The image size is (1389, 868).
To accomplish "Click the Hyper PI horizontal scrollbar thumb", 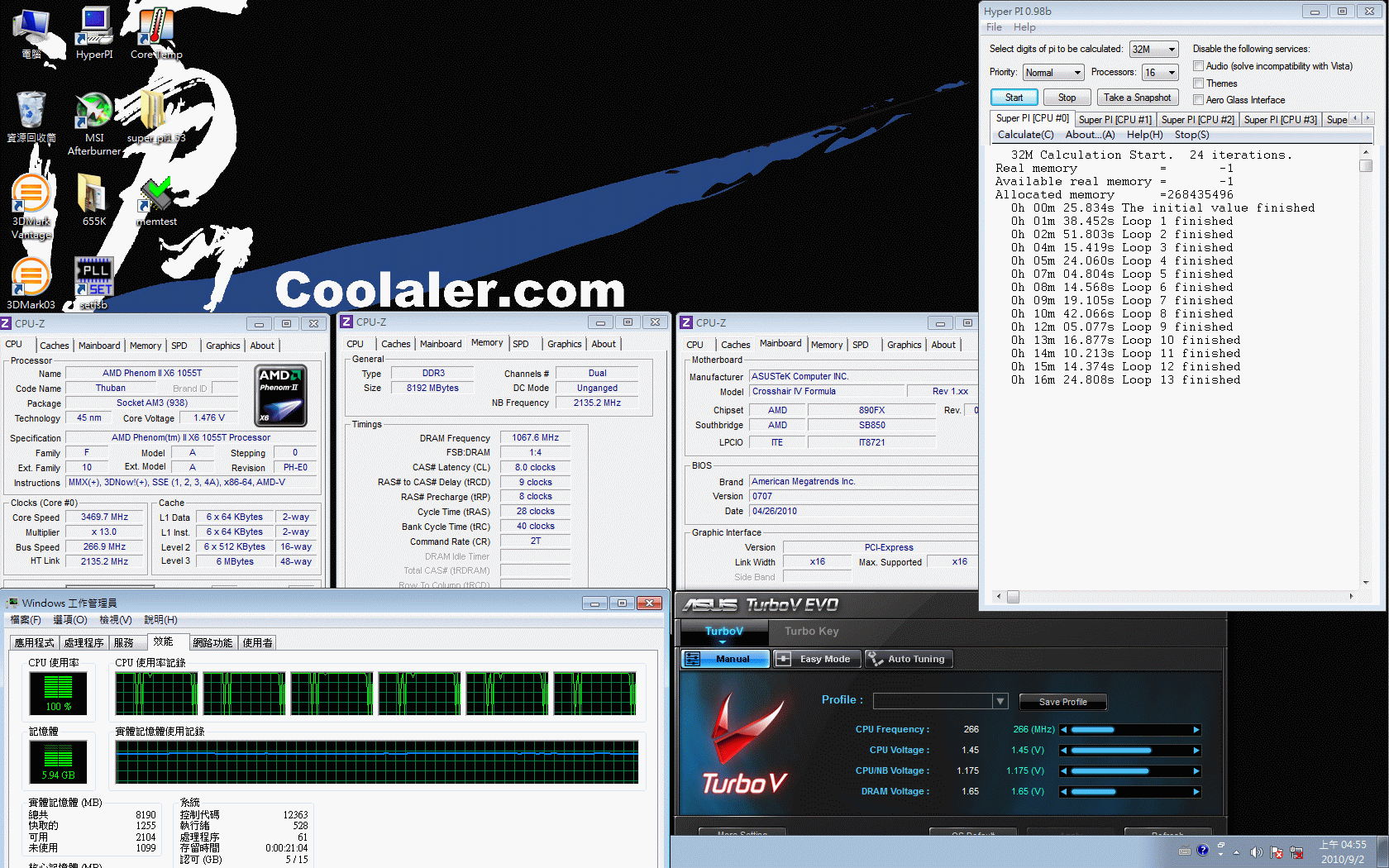I will 1013,597.
